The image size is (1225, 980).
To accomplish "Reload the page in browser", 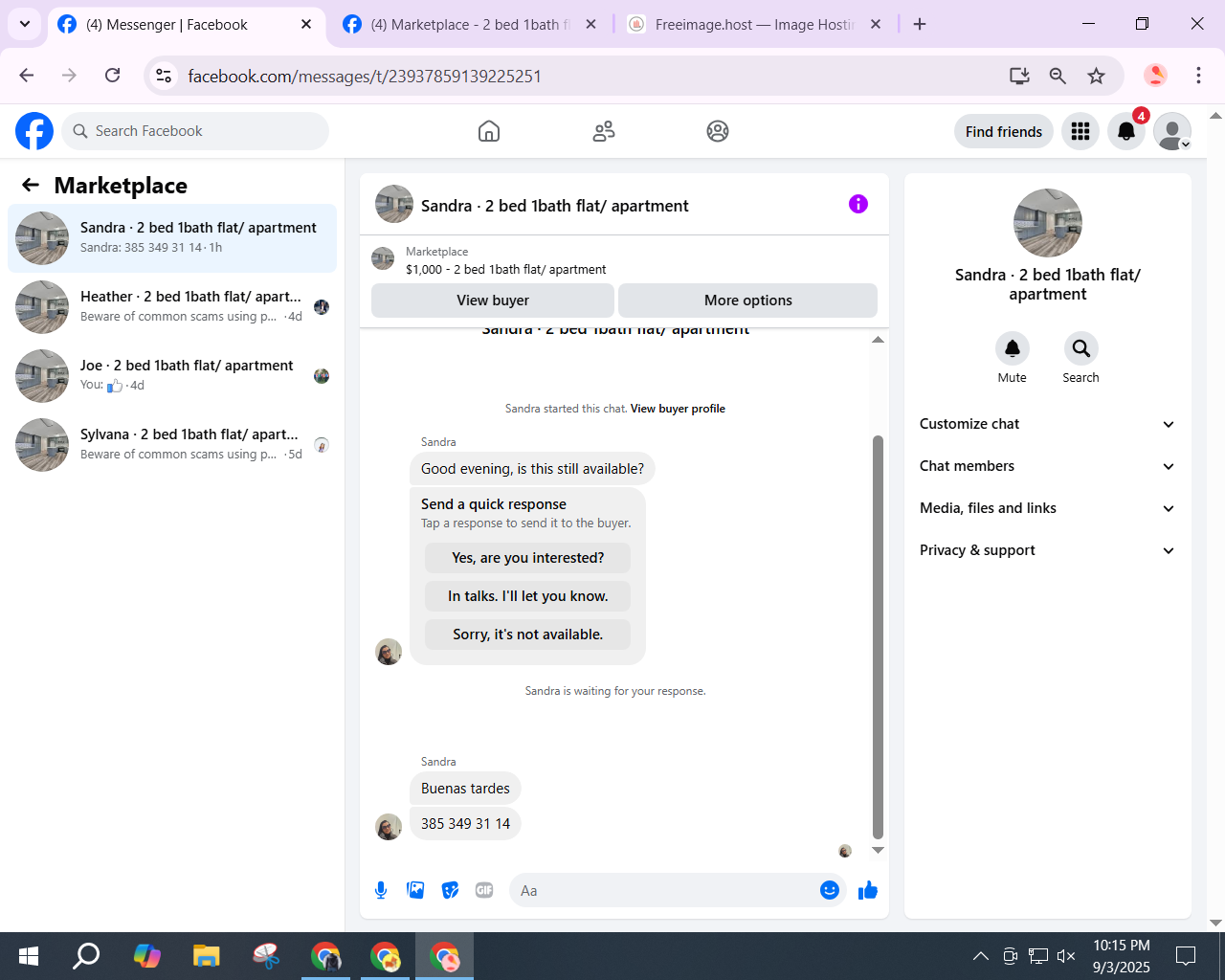I will (113, 76).
